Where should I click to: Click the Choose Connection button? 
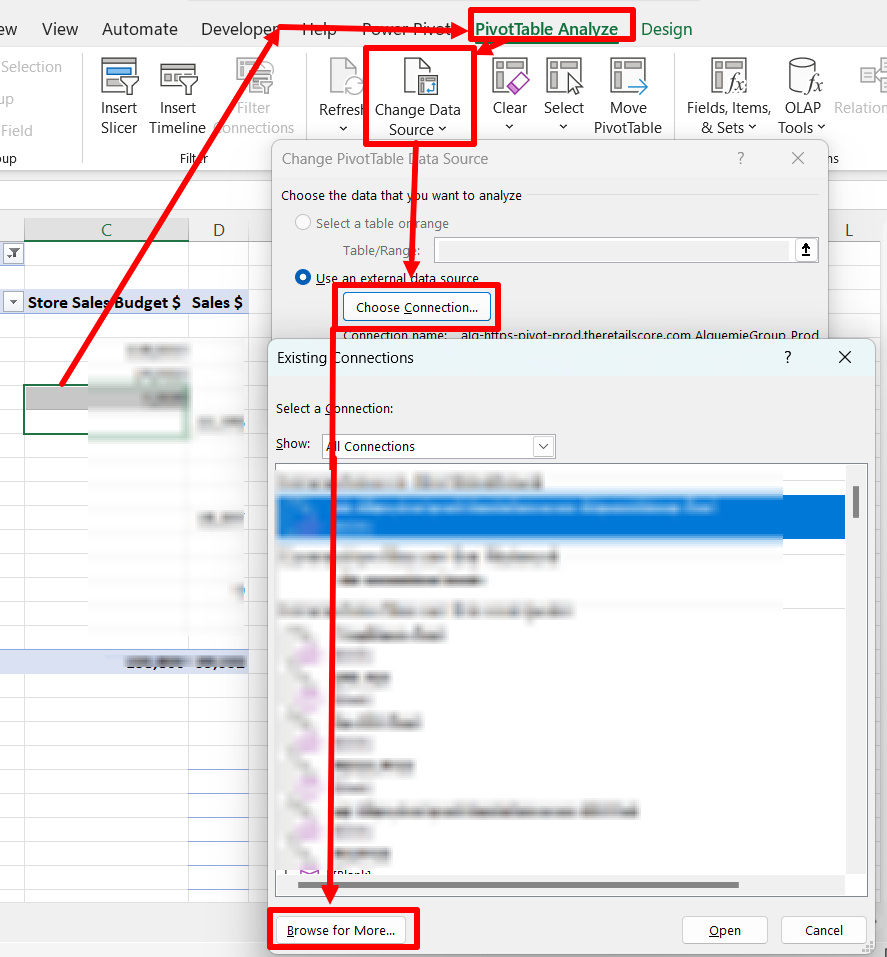click(417, 307)
